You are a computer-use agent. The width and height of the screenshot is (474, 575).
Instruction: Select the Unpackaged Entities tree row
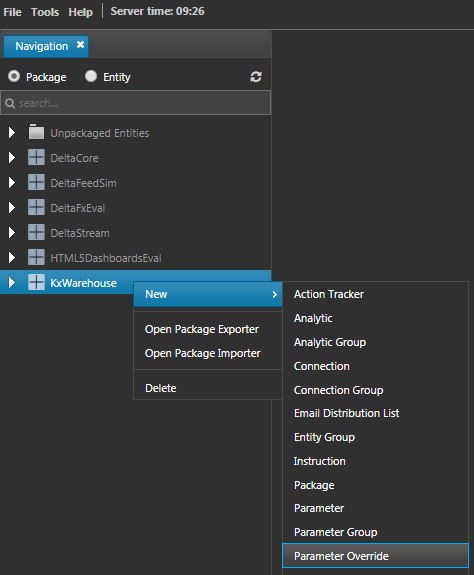click(x=136, y=132)
